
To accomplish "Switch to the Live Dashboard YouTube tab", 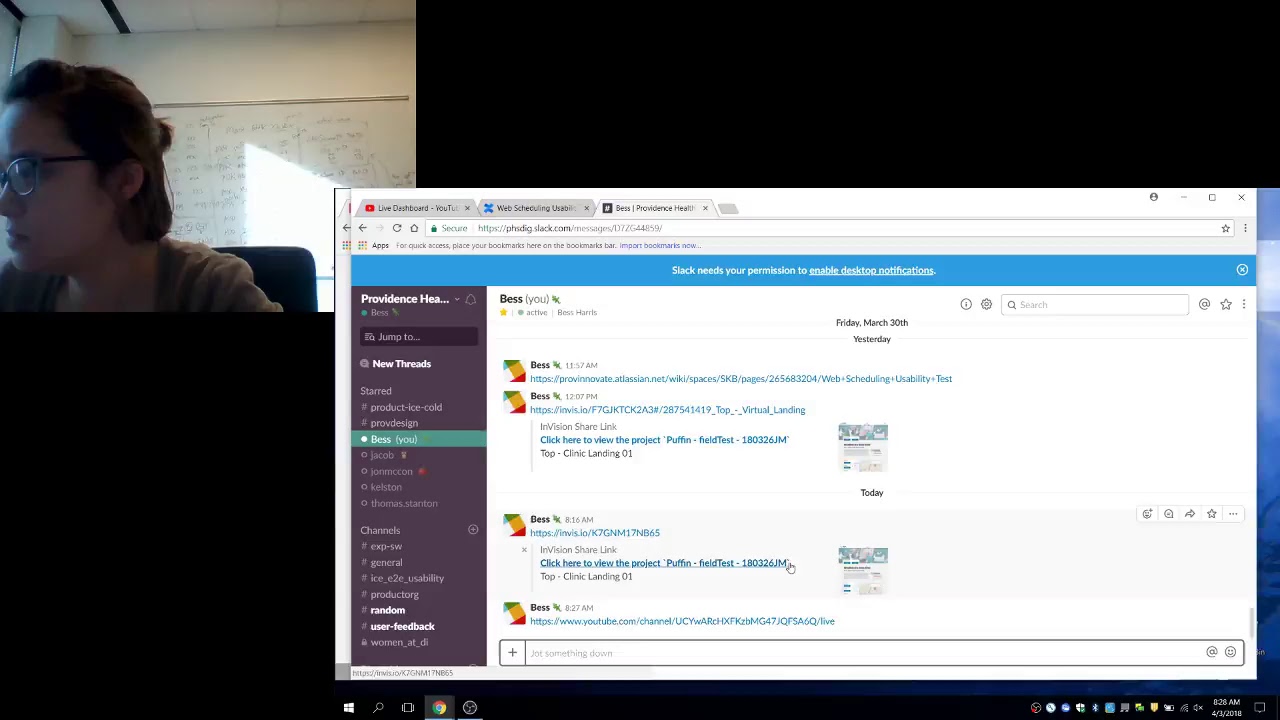I will pos(417,208).
